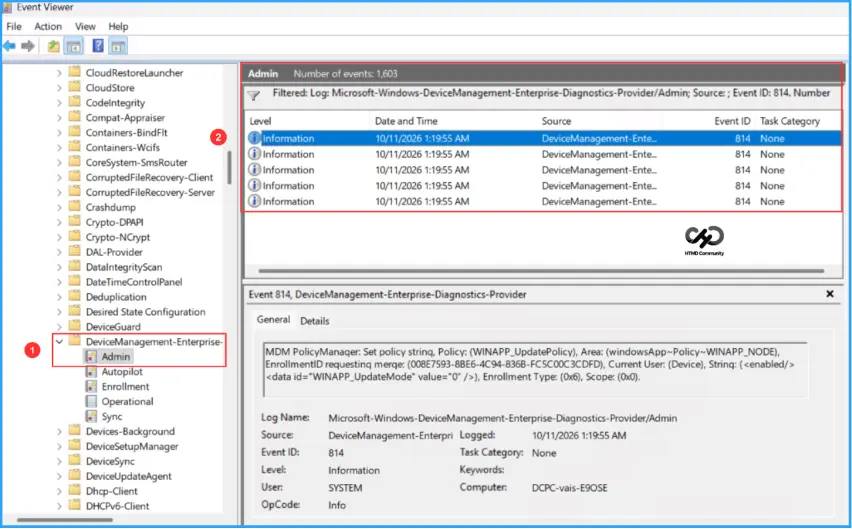852x529 pixels.
Task: Expand the DataIntegrityScan node
Action: coord(59,267)
